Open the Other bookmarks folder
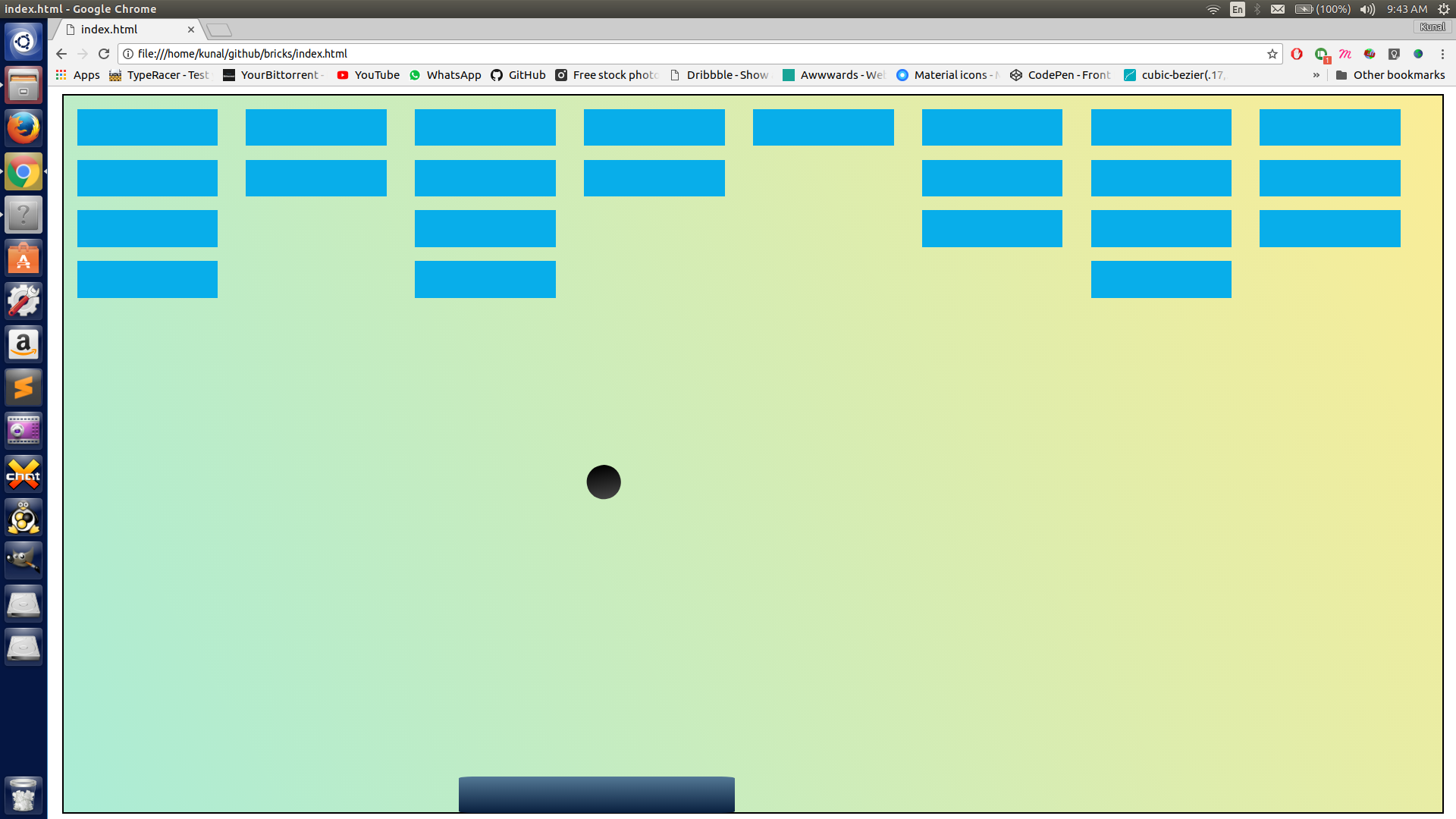Image resolution: width=1456 pixels, height=819 pixels. pyautogui.click(x=1390, y=75)
